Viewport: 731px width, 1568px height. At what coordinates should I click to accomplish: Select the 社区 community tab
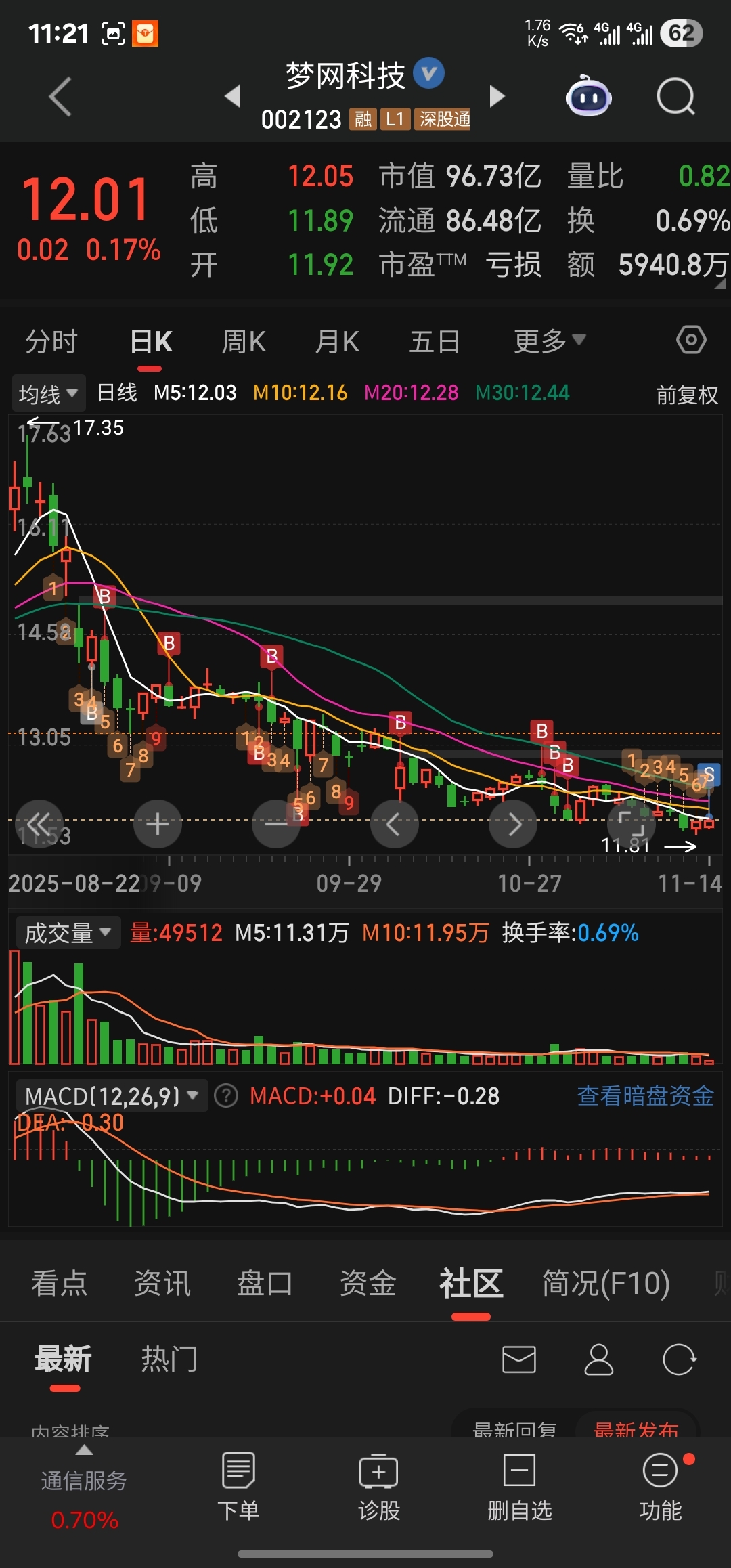pos(471,1283)
